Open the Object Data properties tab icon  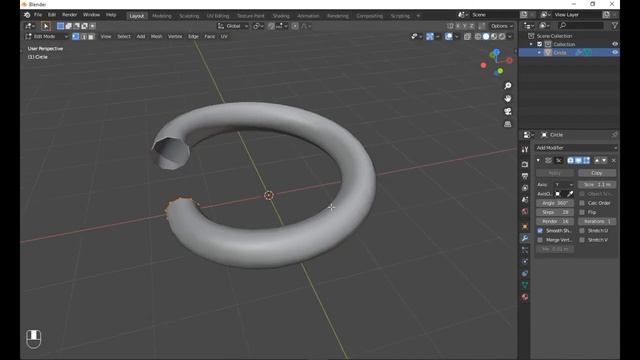pos(525,285)
